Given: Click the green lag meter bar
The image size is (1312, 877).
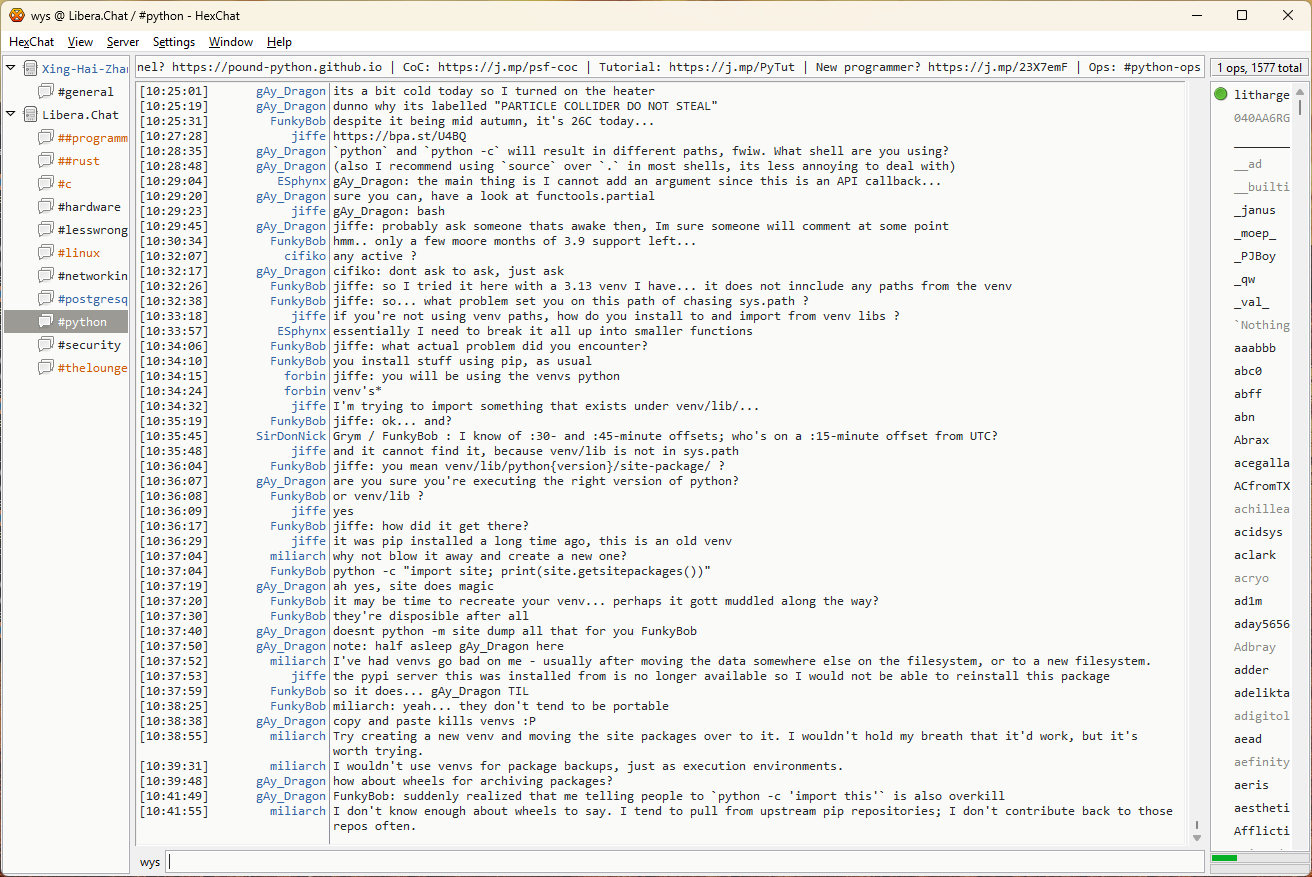Looking at the screenshot, I should pyautogui.click(x=1225, y=858).
